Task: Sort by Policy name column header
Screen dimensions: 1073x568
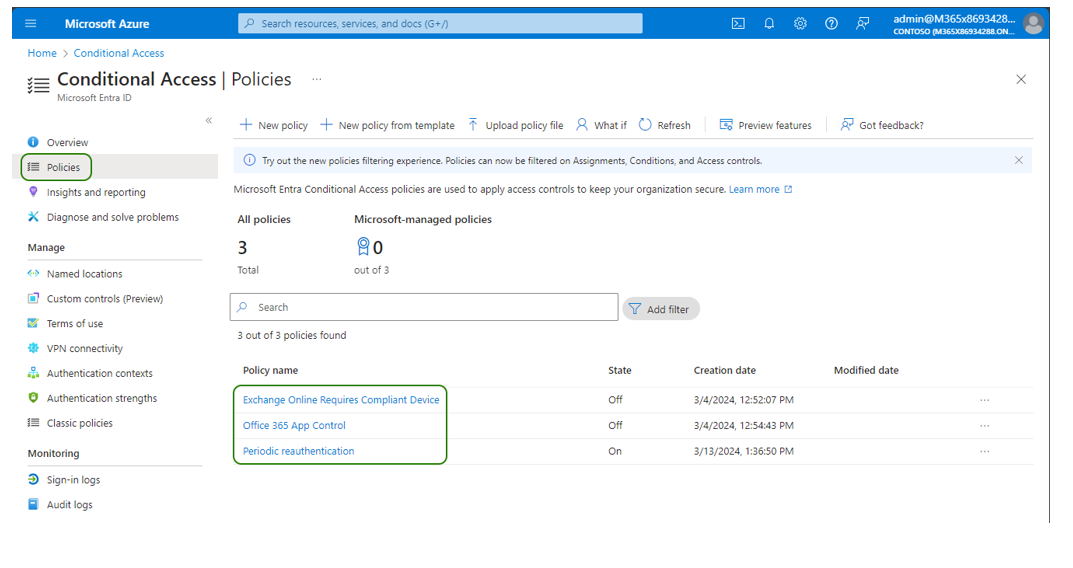Action: coord(270,370)
